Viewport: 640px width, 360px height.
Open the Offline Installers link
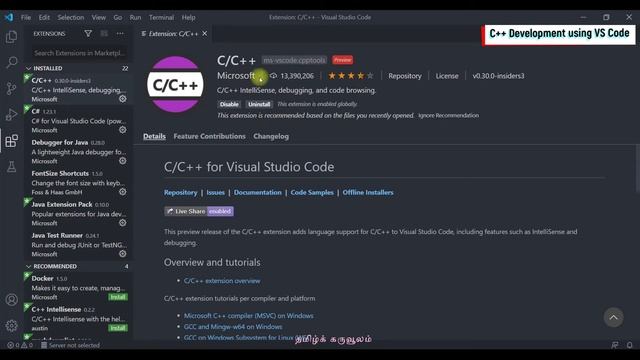coord(368,192)
